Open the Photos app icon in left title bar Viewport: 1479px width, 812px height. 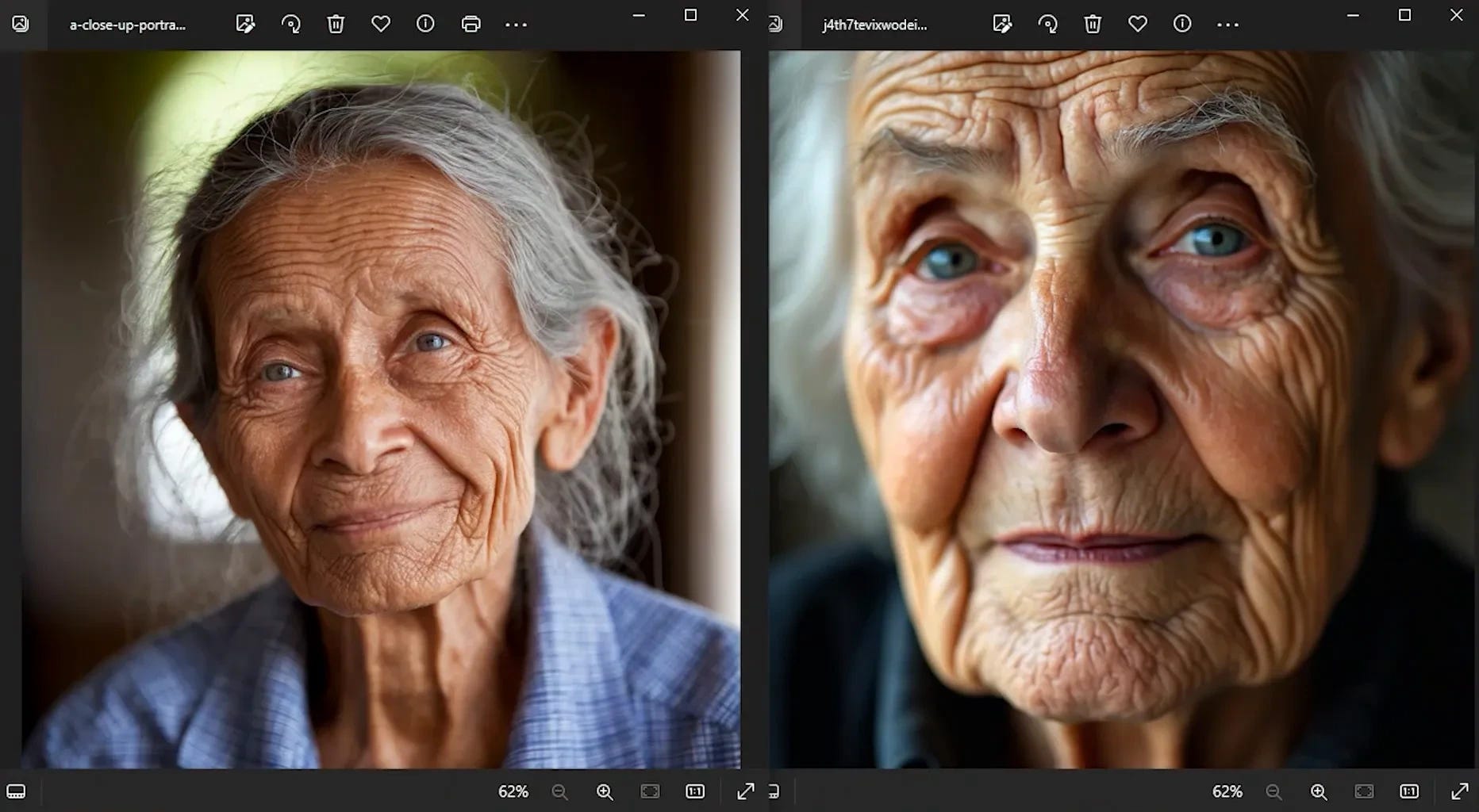pos(21,24)
